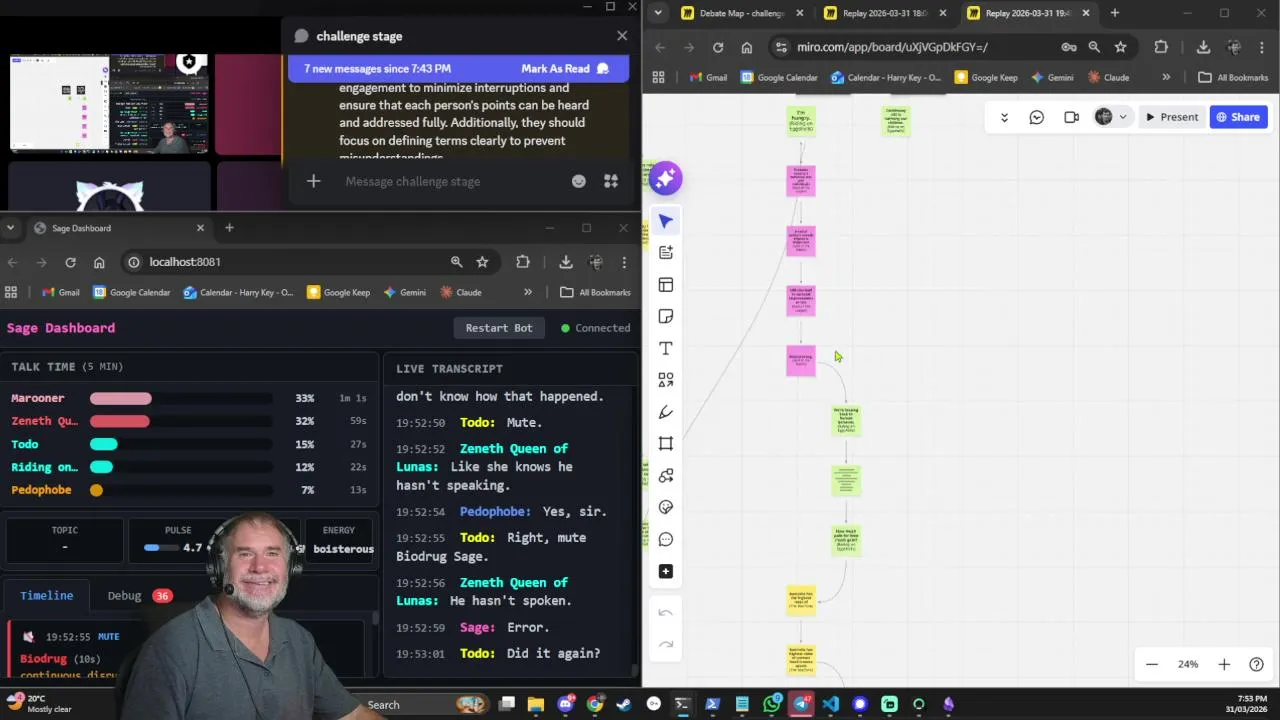Open Chrome menu in Sage Dashboard browser
The height and width of the screenshot is (720, 1280).
click(x=624, y=262)
